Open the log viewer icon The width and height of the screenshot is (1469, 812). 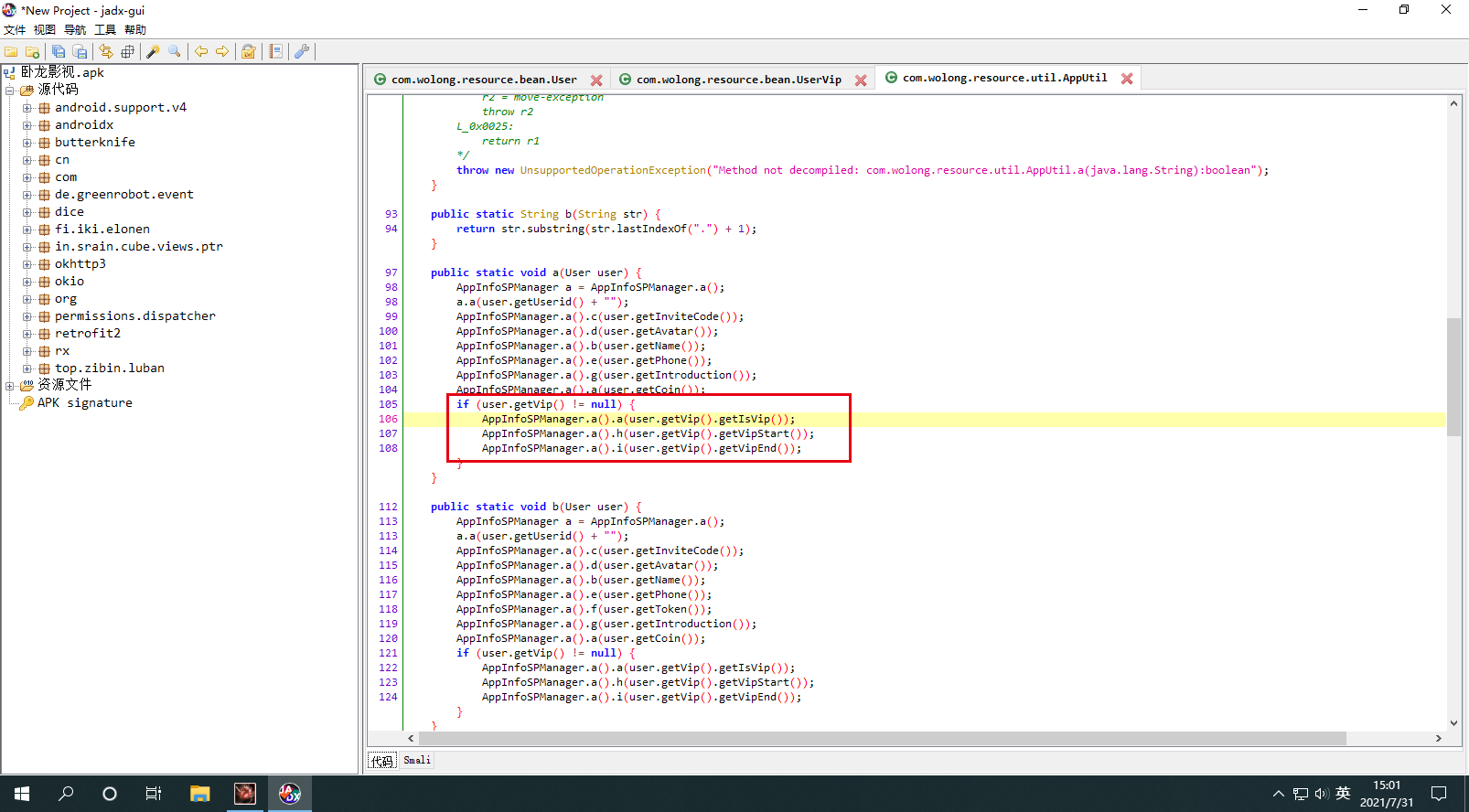click(x=275, y=52)
